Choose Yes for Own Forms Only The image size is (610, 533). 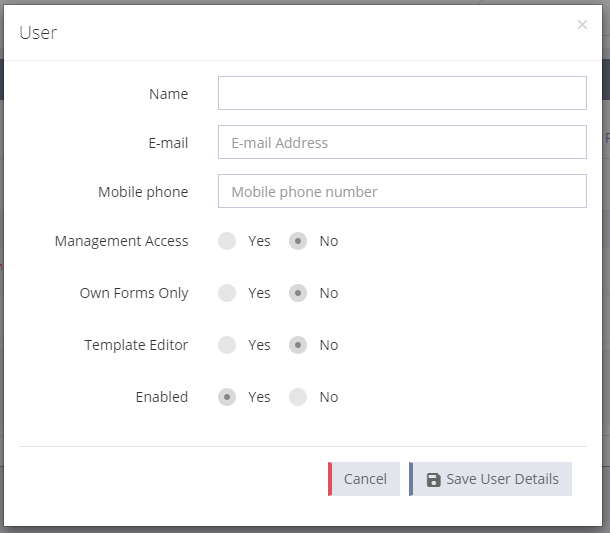(227, 293)
